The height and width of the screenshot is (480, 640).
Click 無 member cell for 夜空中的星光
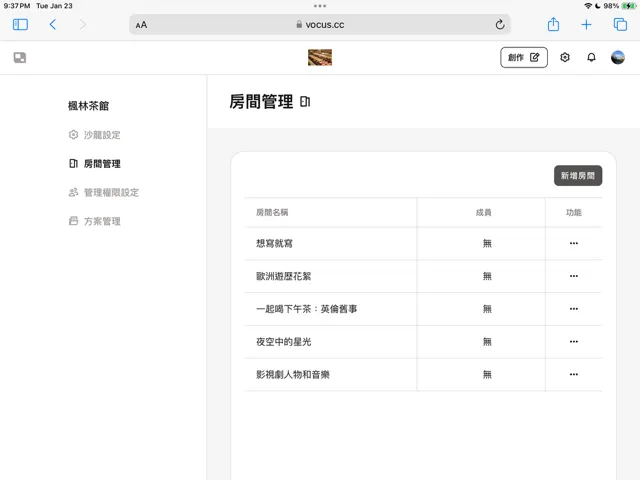[x=487, y=342]
